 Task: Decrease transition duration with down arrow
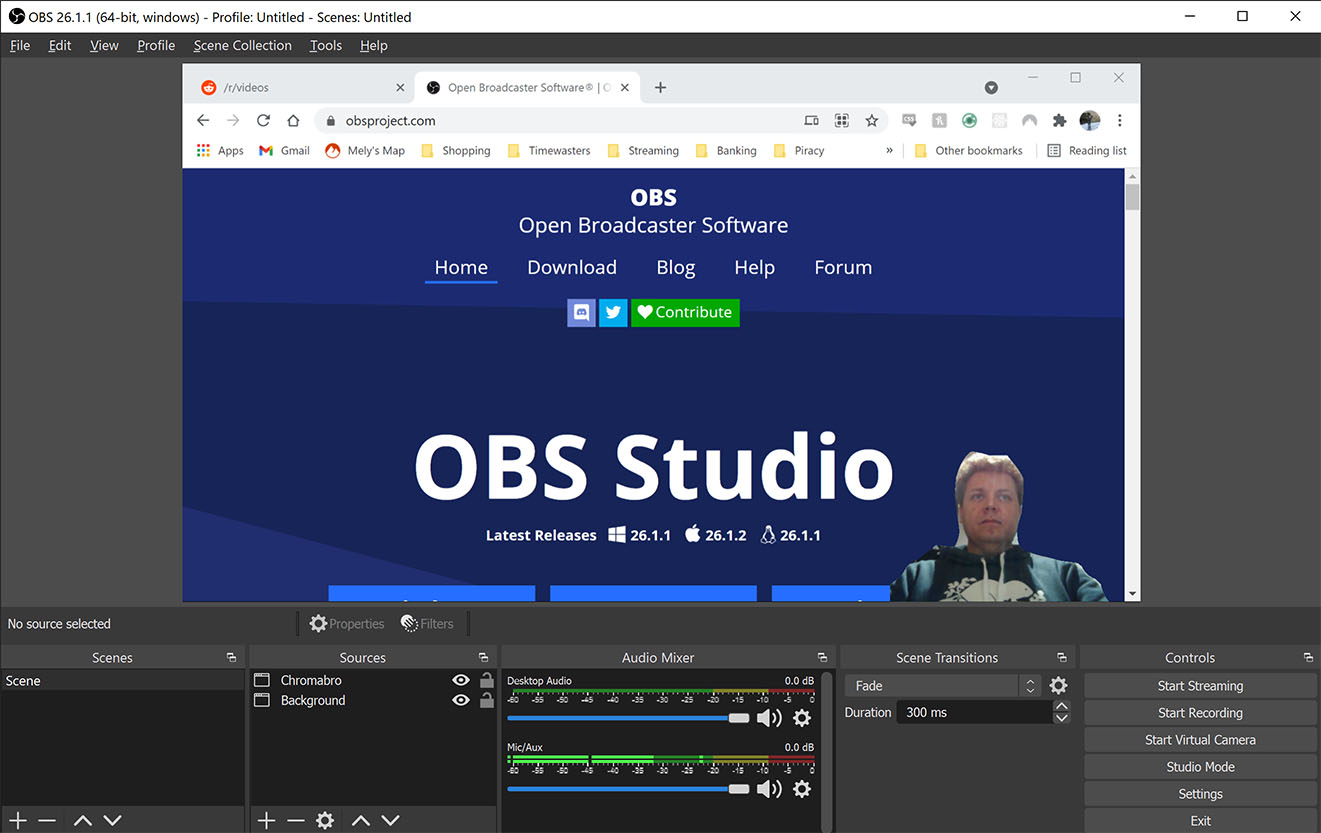tap(1062, 718)
